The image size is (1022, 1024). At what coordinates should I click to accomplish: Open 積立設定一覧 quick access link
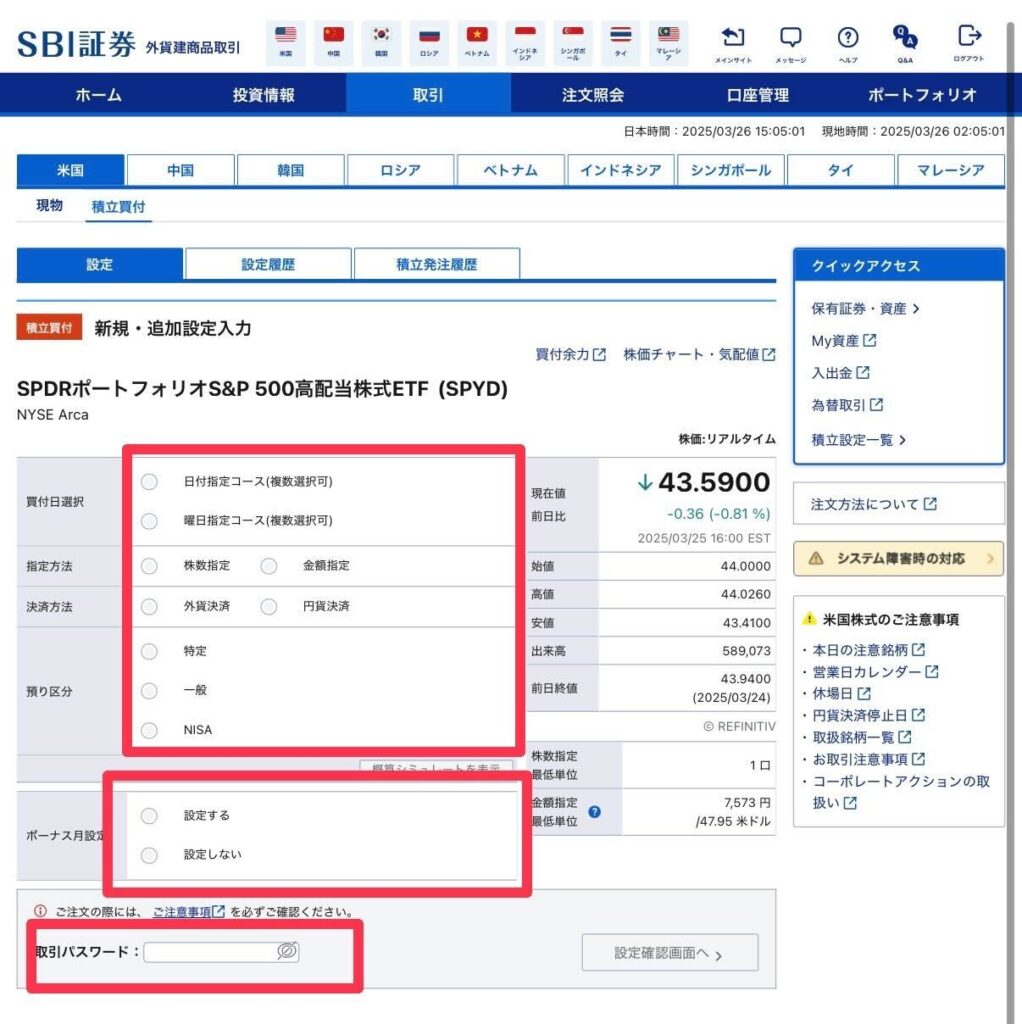tap(859, 440)
